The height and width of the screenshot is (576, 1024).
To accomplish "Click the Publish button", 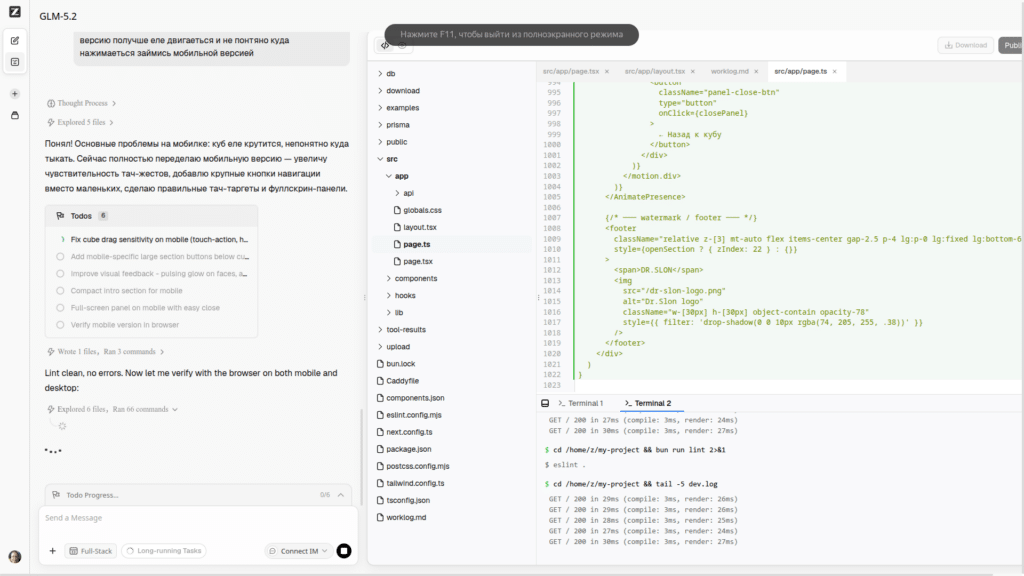I will click(x=1011, y=45).
